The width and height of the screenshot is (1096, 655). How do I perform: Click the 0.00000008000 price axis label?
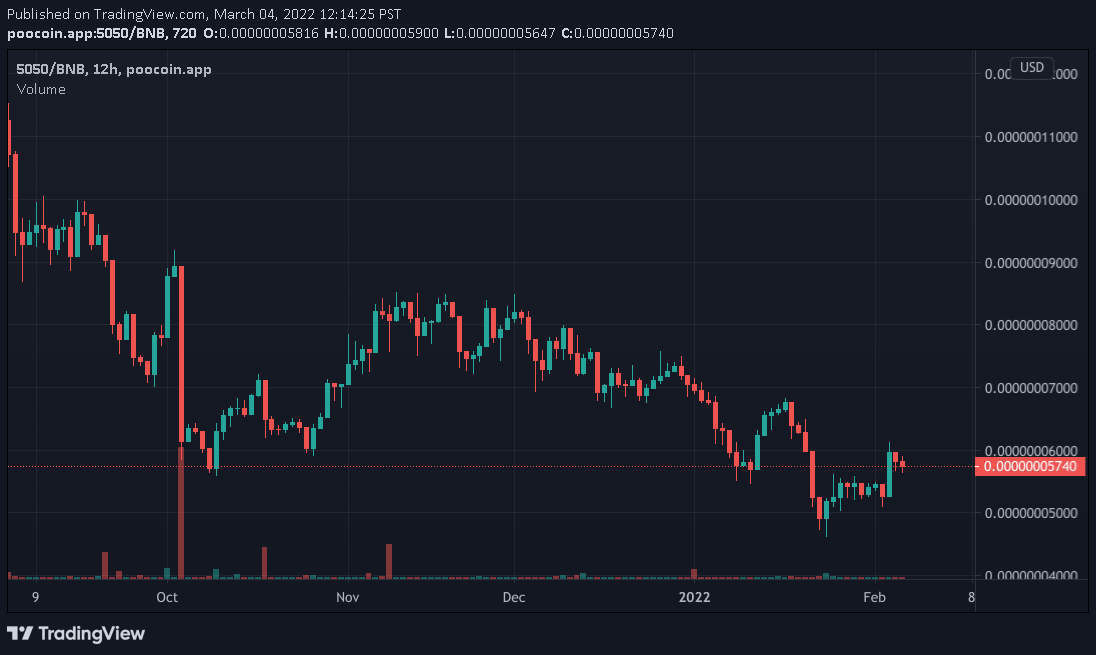tap(1031, 325)
